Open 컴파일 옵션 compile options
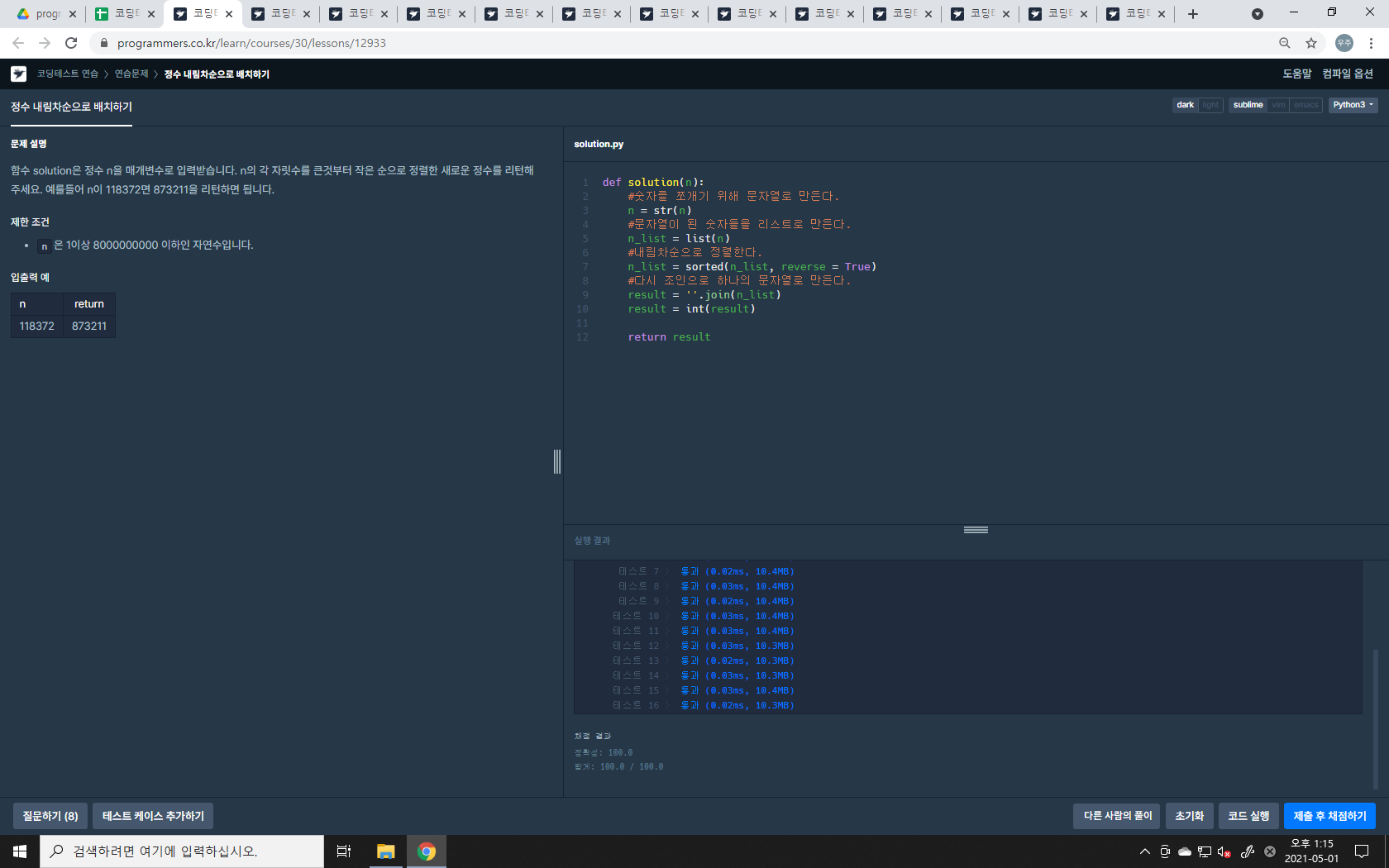The height and width of the screenshot is (868, 1389). click(x=1347, y=74)
